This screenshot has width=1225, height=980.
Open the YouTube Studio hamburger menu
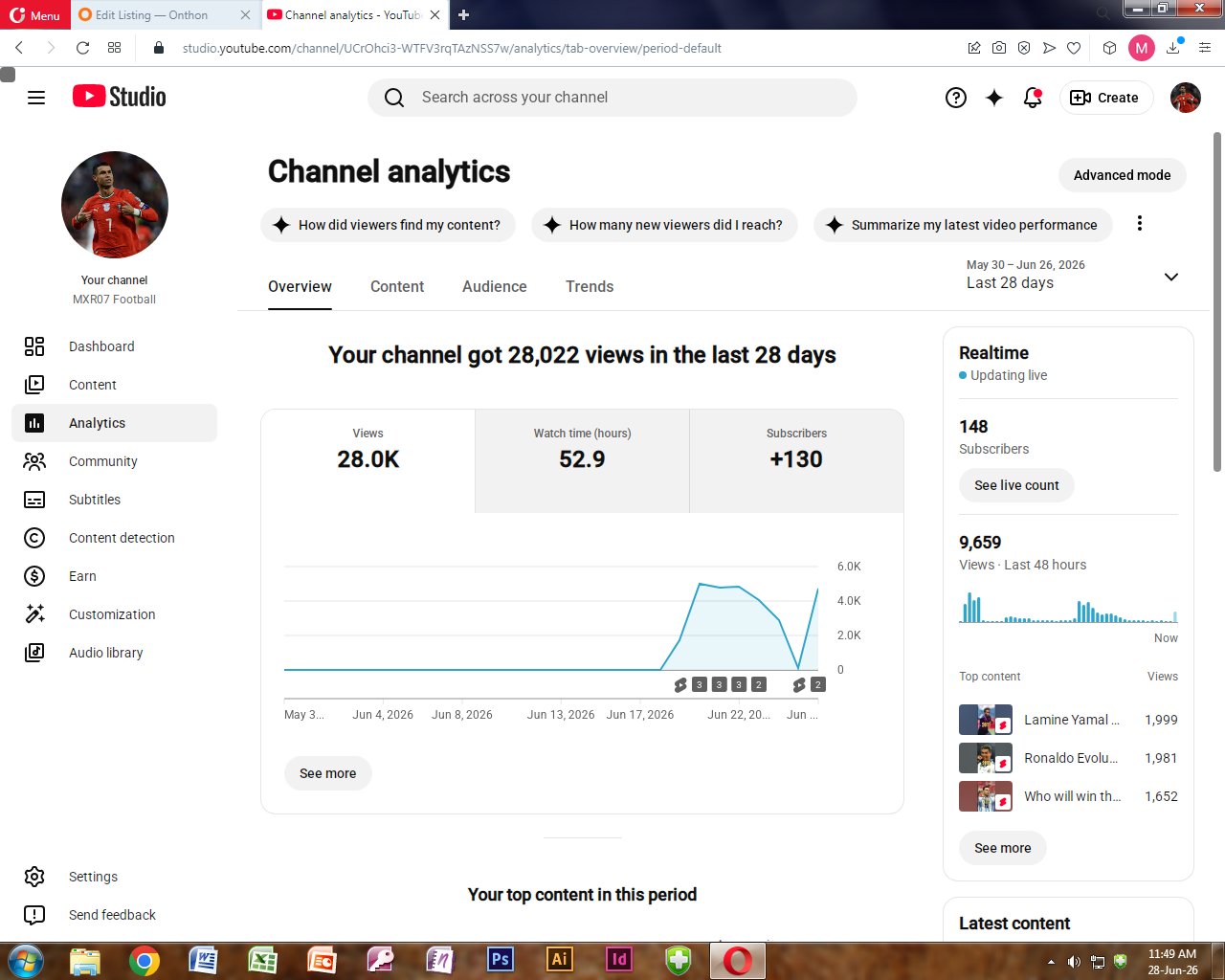36,98
